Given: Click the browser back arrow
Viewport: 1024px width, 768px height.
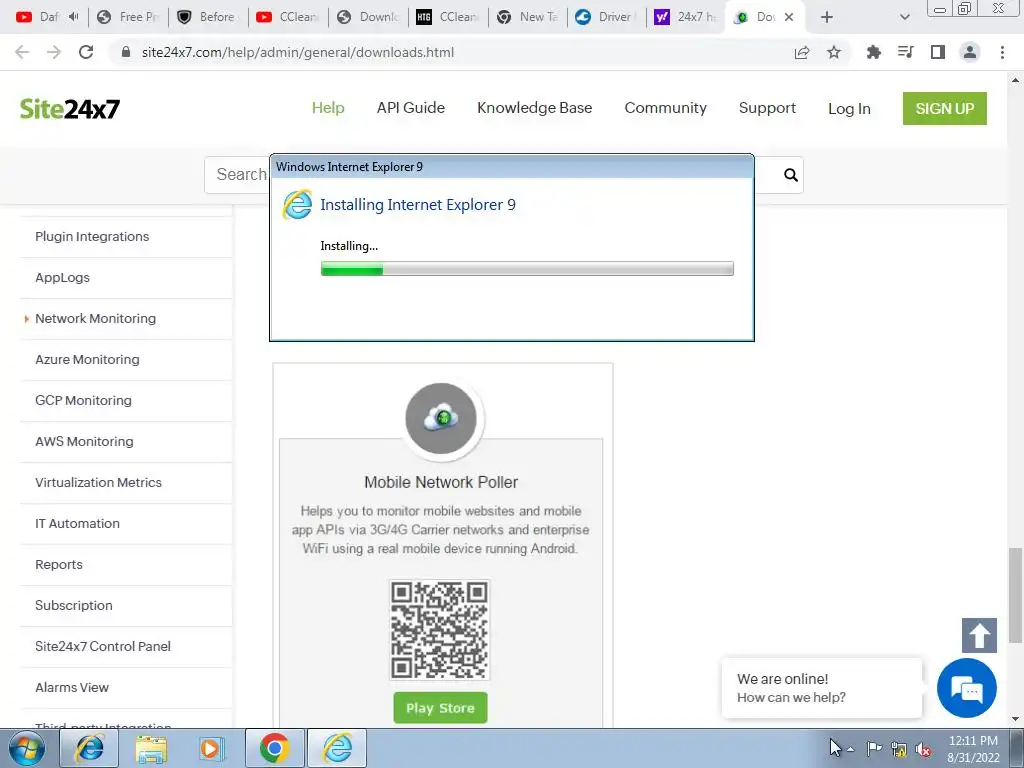Looking at the screenshot, I should pyautogui.click(x=22, y=52).
